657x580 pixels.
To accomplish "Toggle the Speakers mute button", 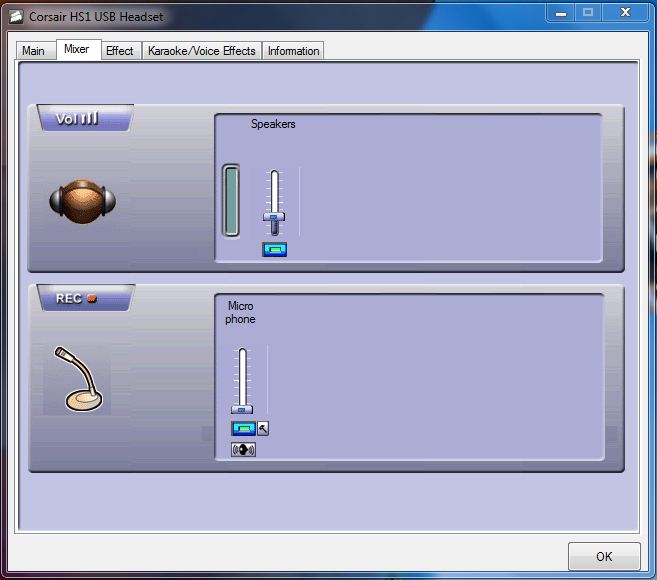I will coord(274,249).
